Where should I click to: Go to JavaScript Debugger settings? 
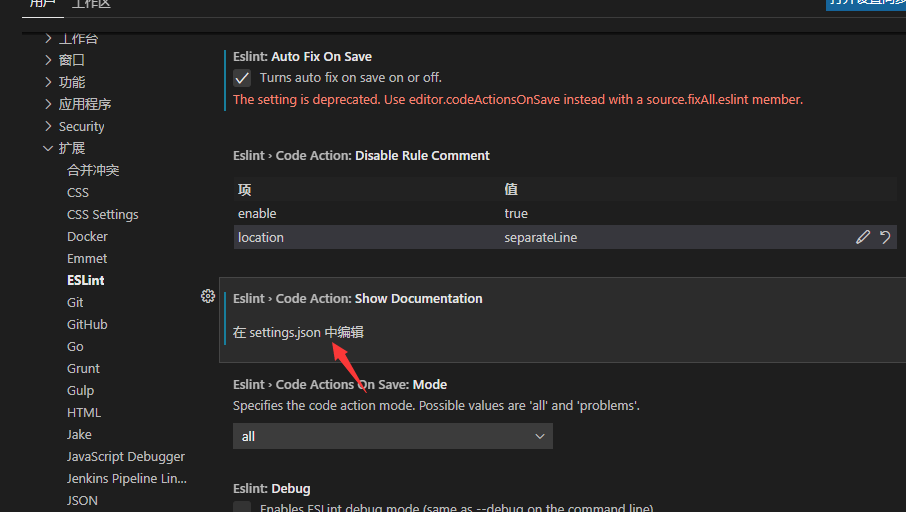tap(126, 457)
